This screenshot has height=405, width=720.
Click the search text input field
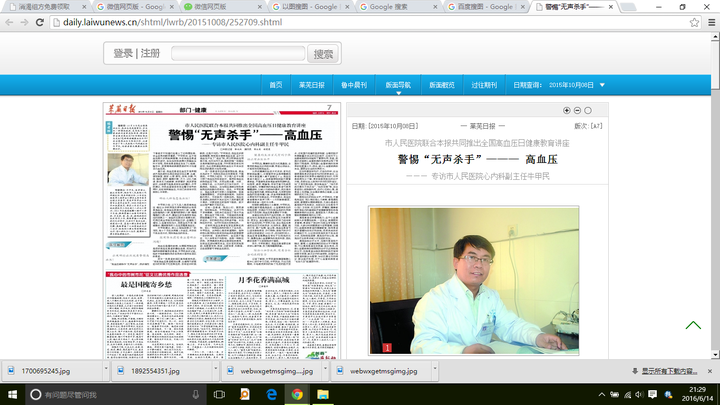point(238,54)
